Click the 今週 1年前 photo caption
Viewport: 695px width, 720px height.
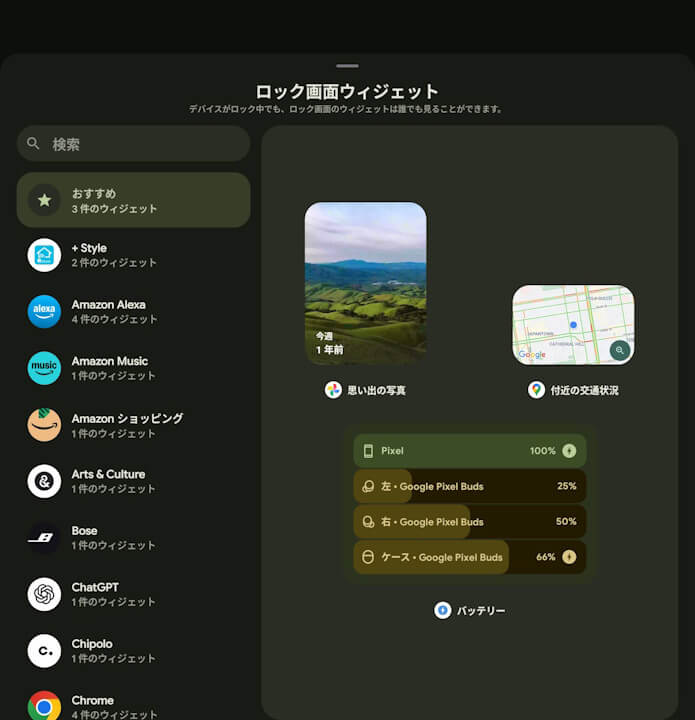point(330,343)
